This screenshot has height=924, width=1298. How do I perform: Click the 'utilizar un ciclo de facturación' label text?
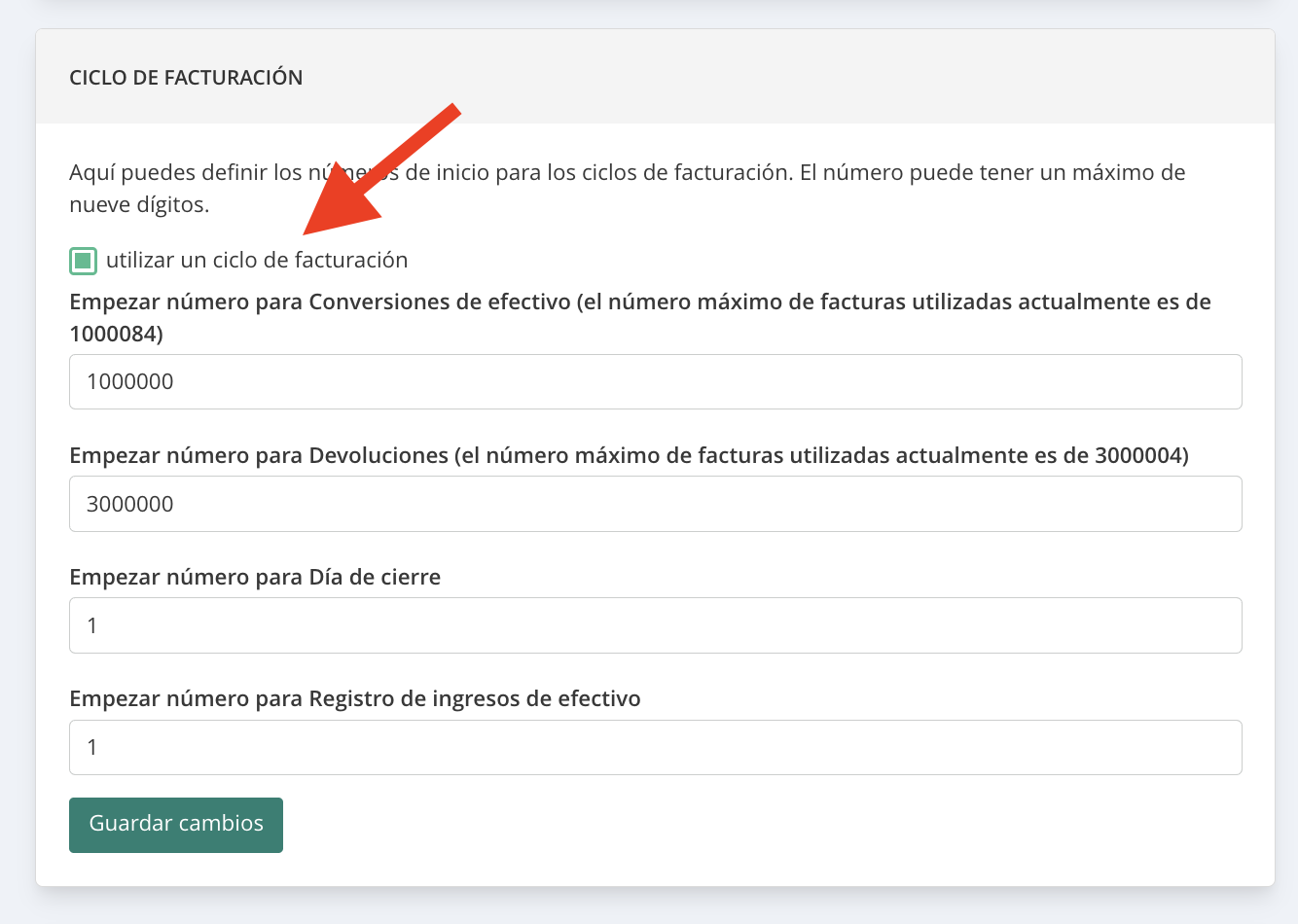click(x=257, y=261)
